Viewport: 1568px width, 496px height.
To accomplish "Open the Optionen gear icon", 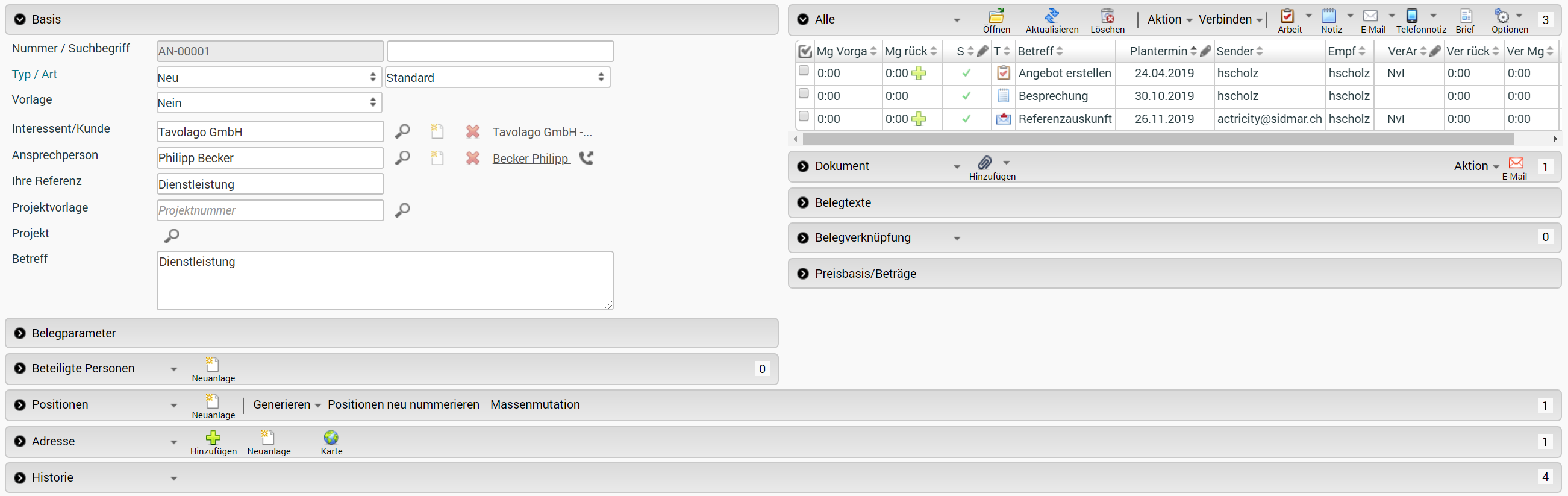I will click(x=1502, y=16).
